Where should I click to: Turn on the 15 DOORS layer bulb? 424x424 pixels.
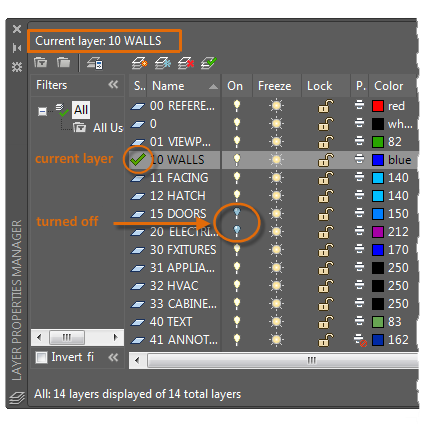[x=237, y=213]
